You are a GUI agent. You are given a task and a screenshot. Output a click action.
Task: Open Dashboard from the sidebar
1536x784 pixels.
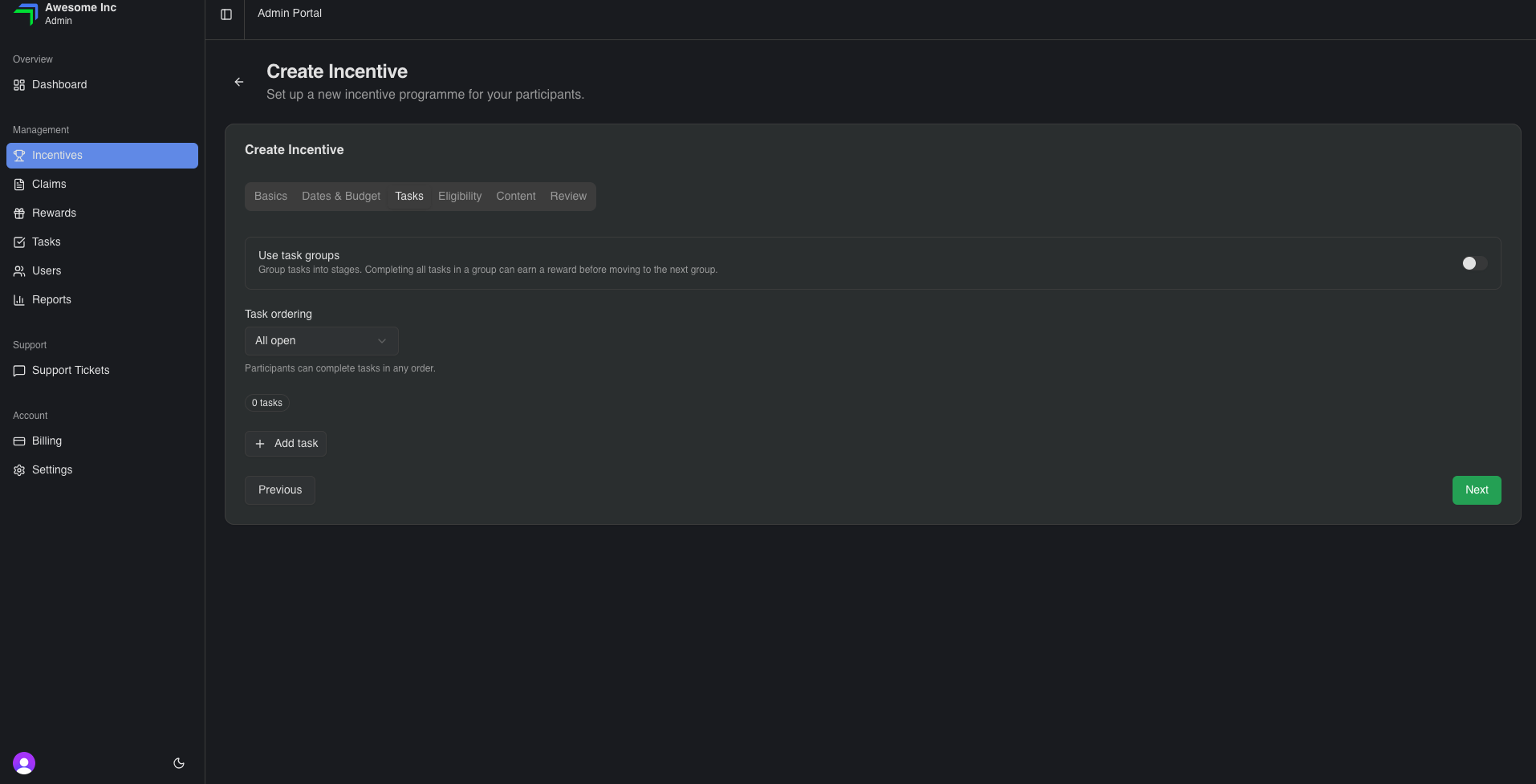pyautogui.click(x=102, y=85)
